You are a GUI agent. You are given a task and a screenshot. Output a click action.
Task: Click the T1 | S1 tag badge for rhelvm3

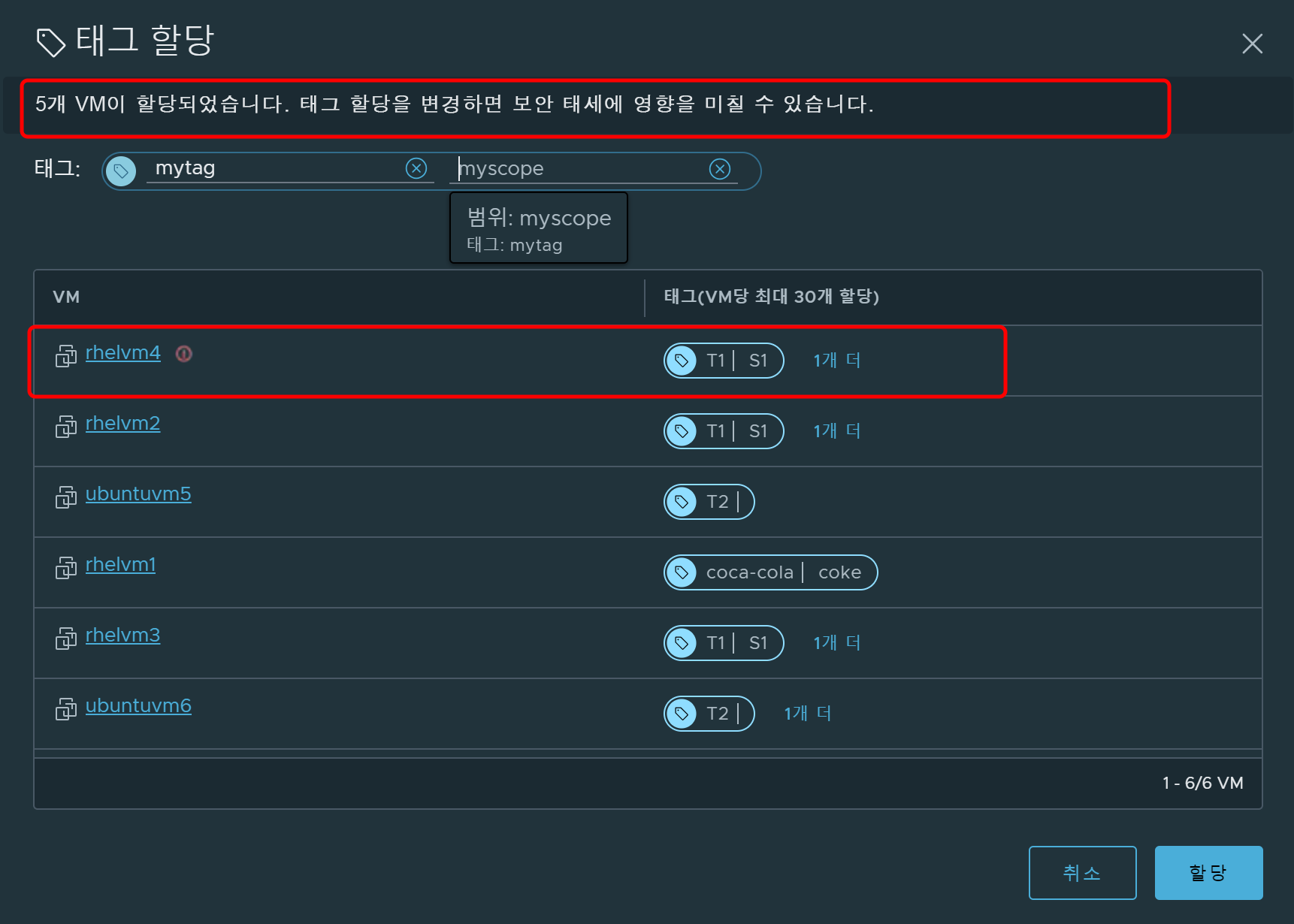point(724,643)
